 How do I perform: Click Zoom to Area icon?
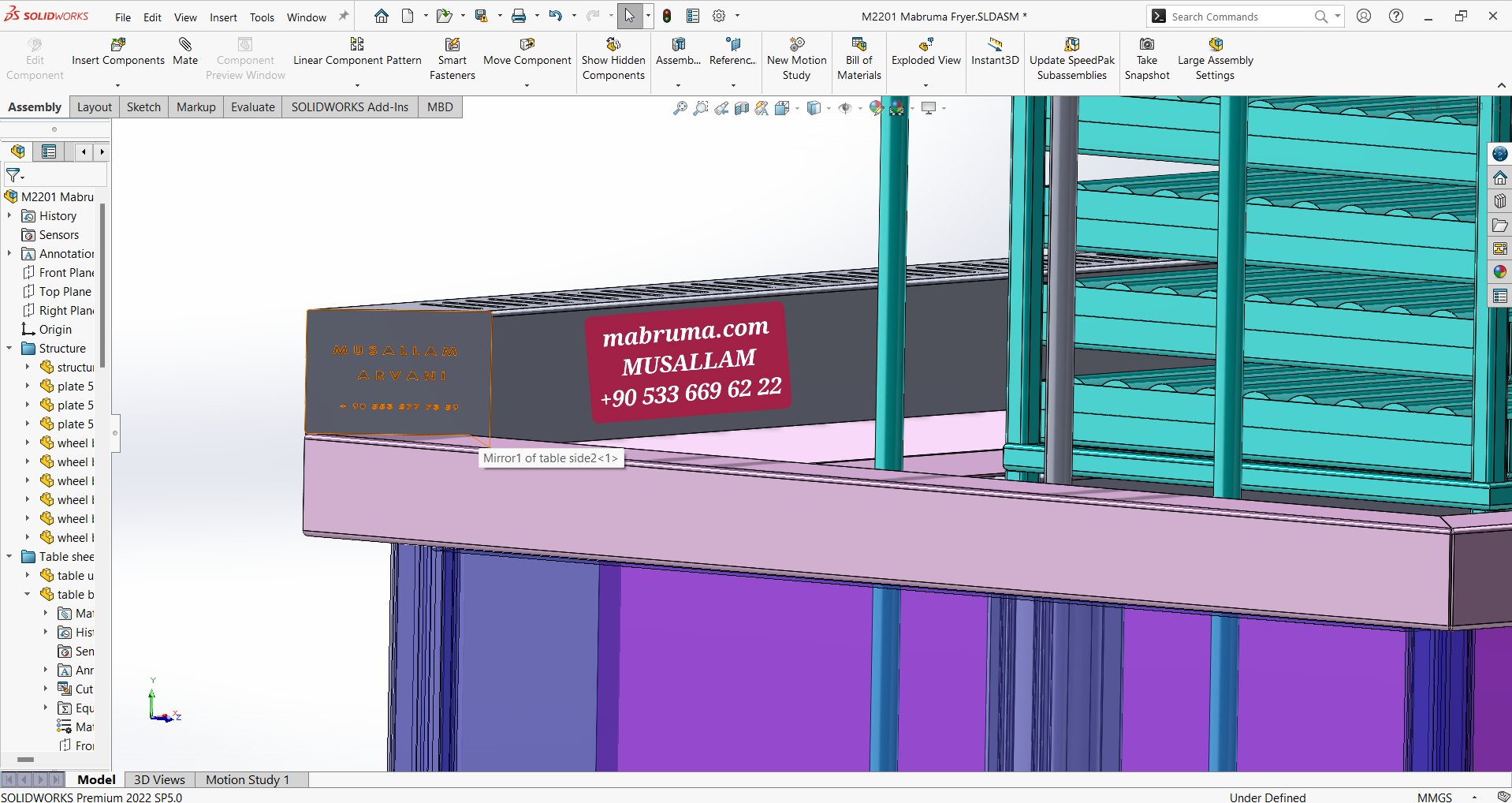click(700, 108)
